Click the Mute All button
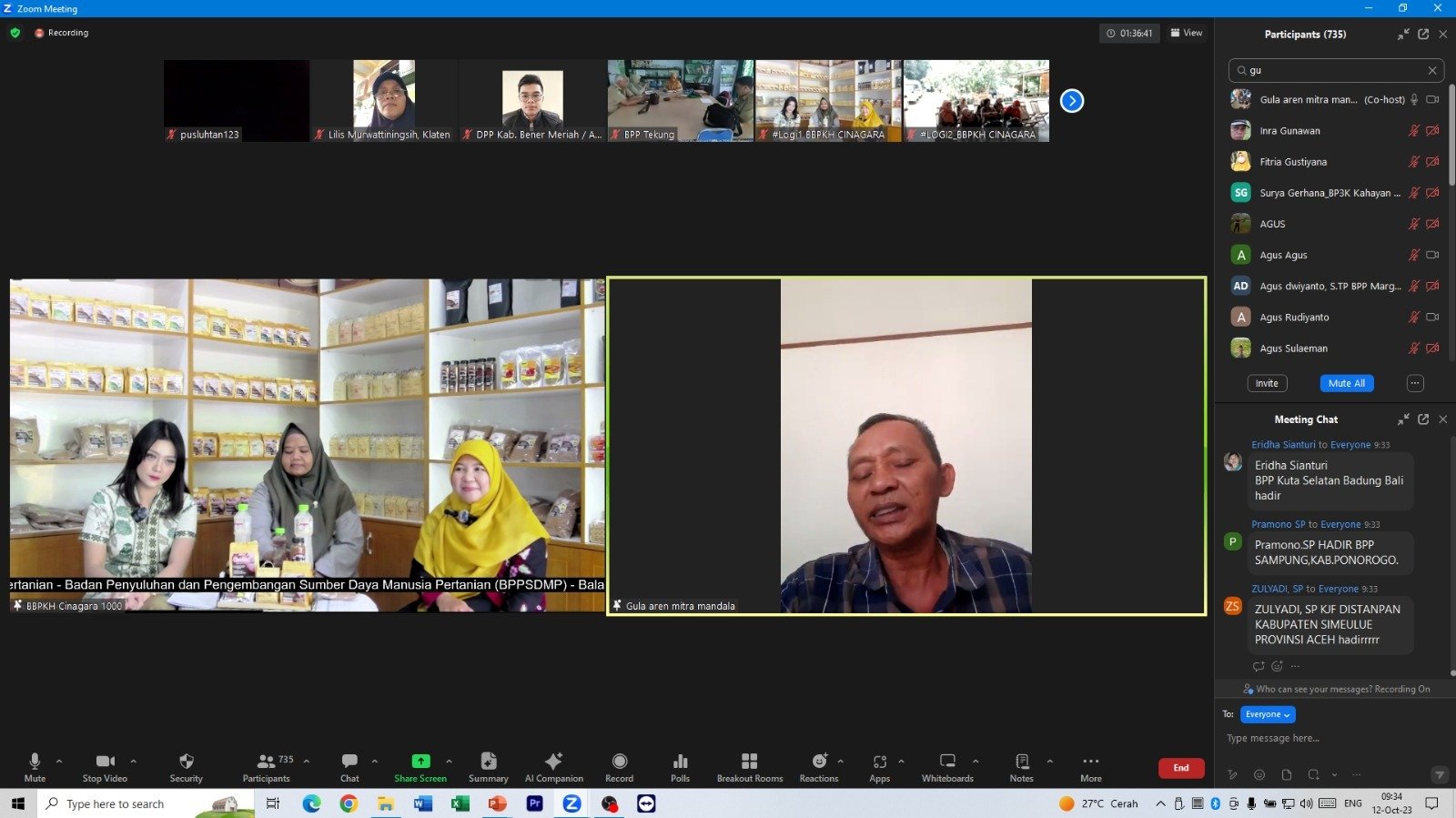 coord(1346,384)
